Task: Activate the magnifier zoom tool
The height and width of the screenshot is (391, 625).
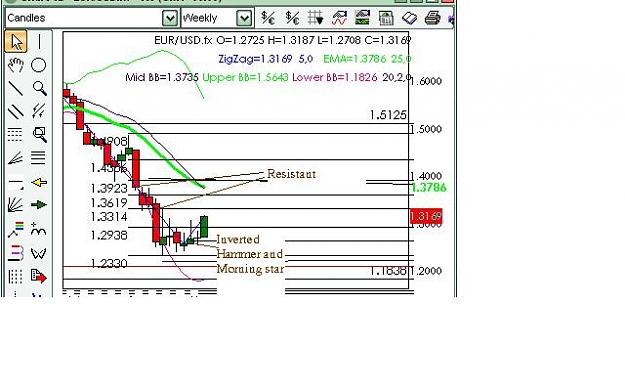Action: click(x=39, y=88)
